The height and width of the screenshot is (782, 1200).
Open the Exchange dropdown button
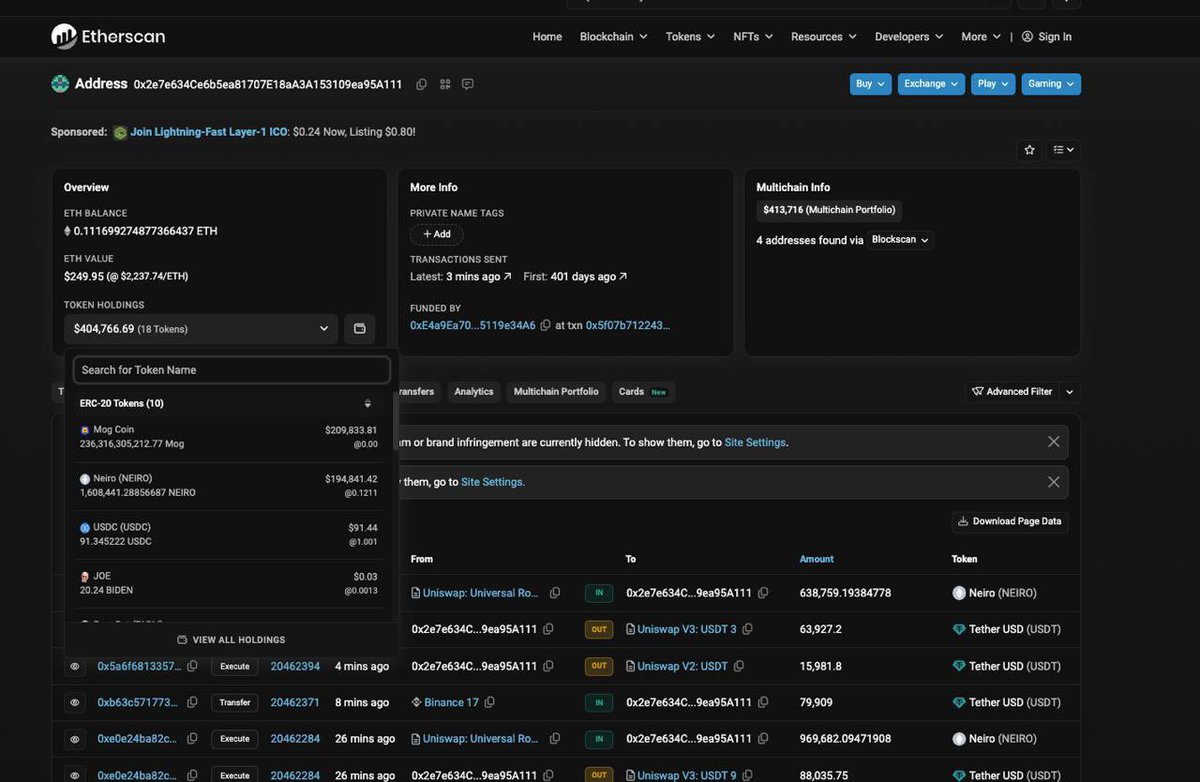click(x=931, y=84)
